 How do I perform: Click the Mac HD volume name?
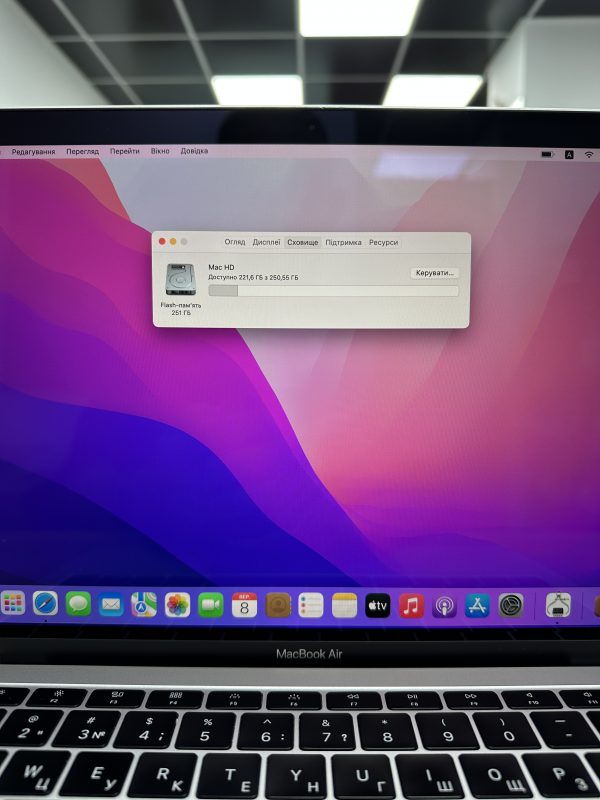tap(221, 267)
